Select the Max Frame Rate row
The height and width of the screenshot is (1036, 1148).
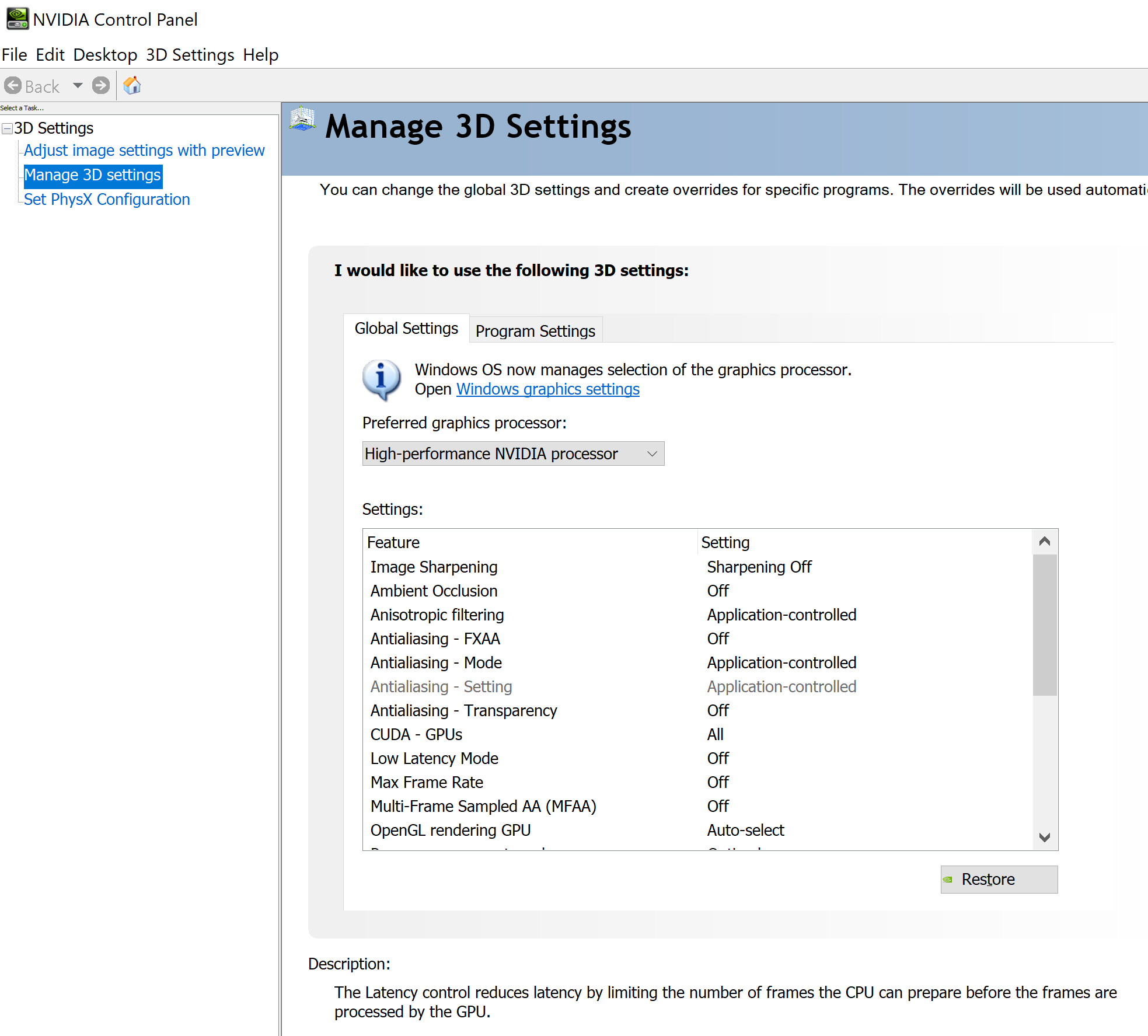pos(697,783)
